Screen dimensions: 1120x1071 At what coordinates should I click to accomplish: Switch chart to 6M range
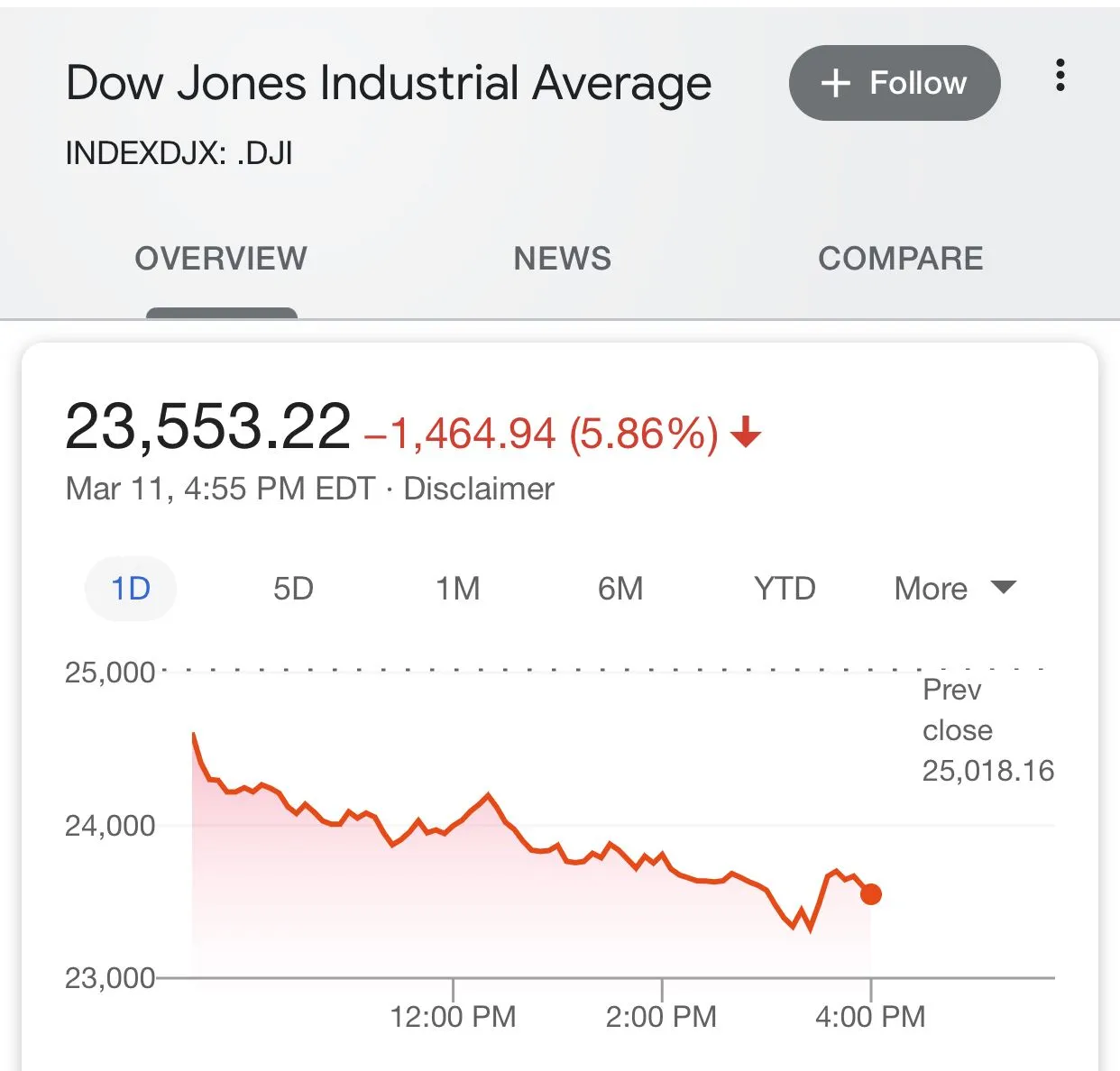(x=620, y=589)
